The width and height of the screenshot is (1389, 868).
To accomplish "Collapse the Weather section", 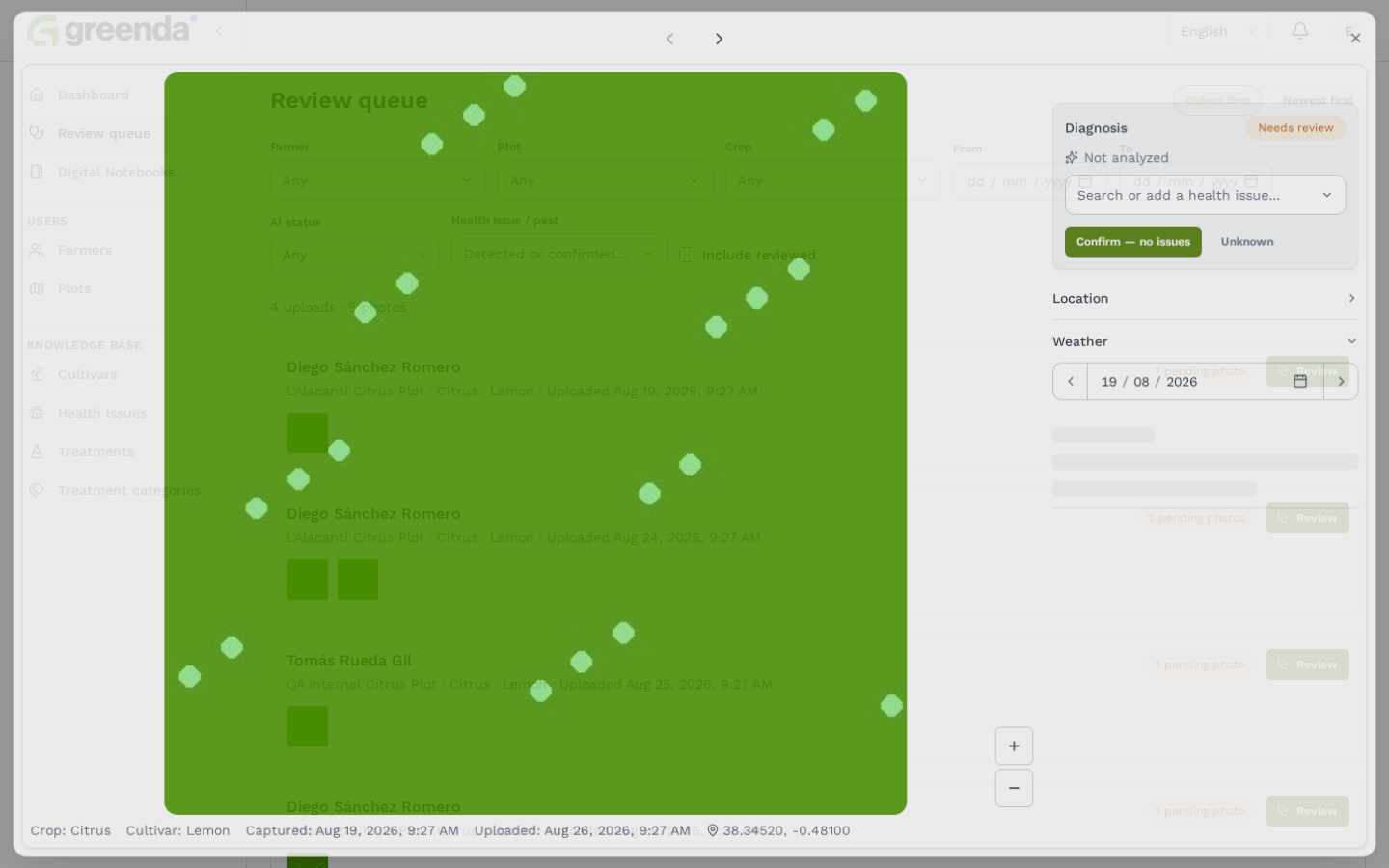I will 1205,341.
